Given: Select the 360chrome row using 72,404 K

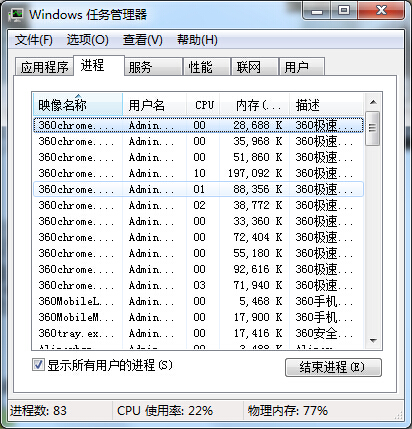Looking at the screenshot, I should click(x=198, y=237).
